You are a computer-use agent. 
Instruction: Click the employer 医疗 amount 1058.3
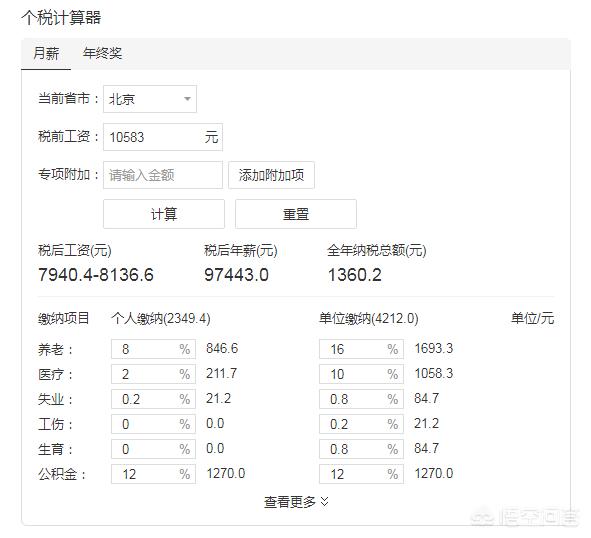434,373
